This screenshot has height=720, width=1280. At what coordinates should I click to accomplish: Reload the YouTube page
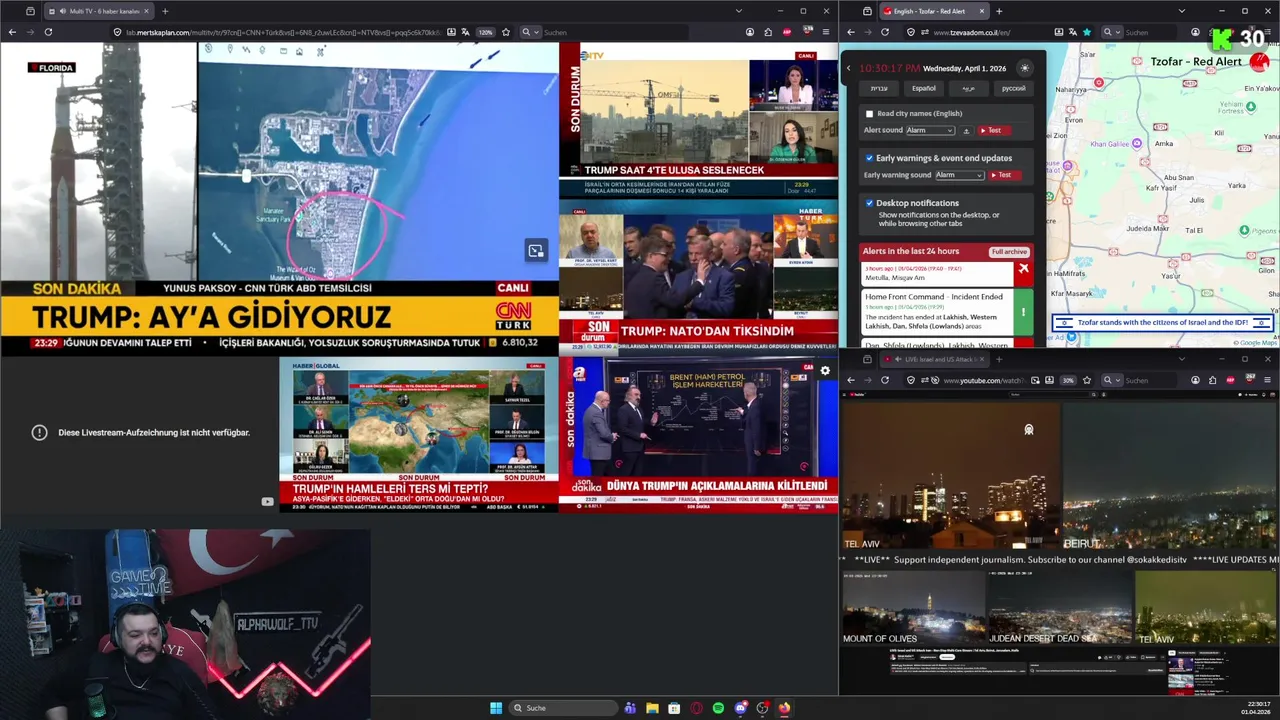point(884,380)
